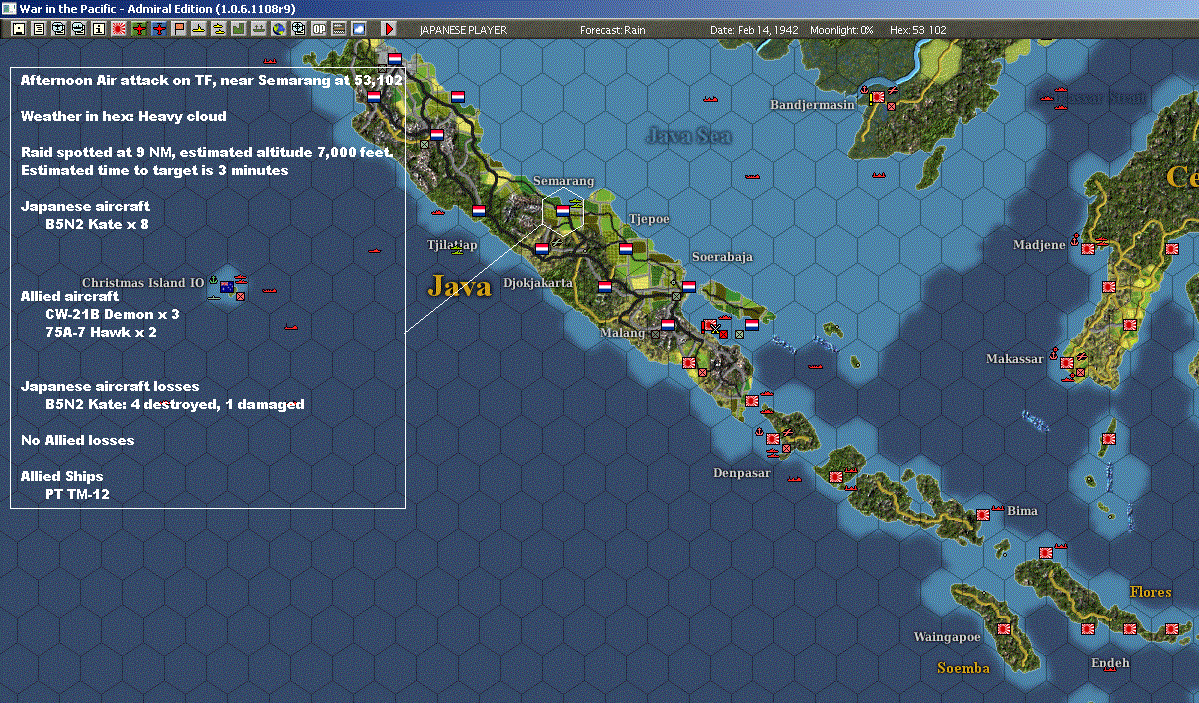Click the striped list icon left of cloud
Image resolution: width=1199 pixels, height=703 pixels.
click(x=339, y=29)
